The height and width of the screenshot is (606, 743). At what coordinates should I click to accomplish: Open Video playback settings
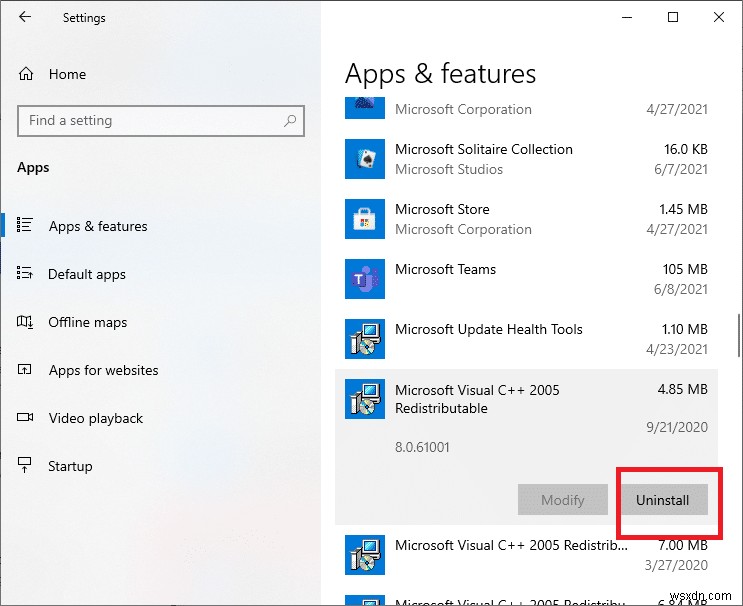[x=95, y=418]
